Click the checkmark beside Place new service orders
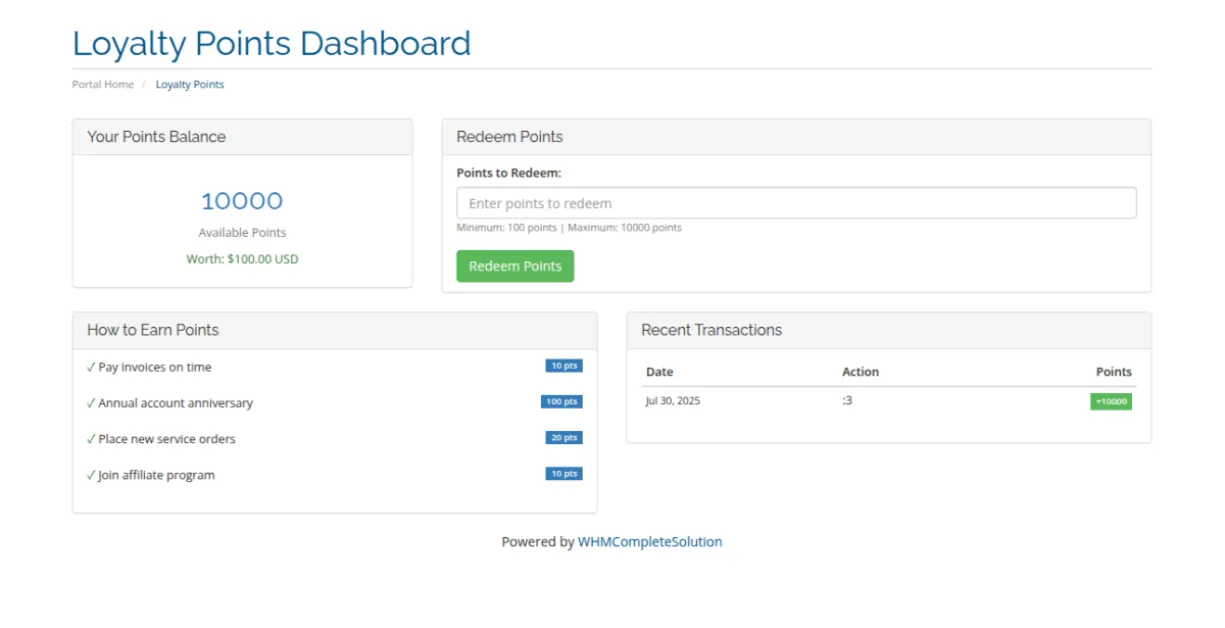Image resolution: width=1225 pixels, height=628 pixels. point(91,439)
